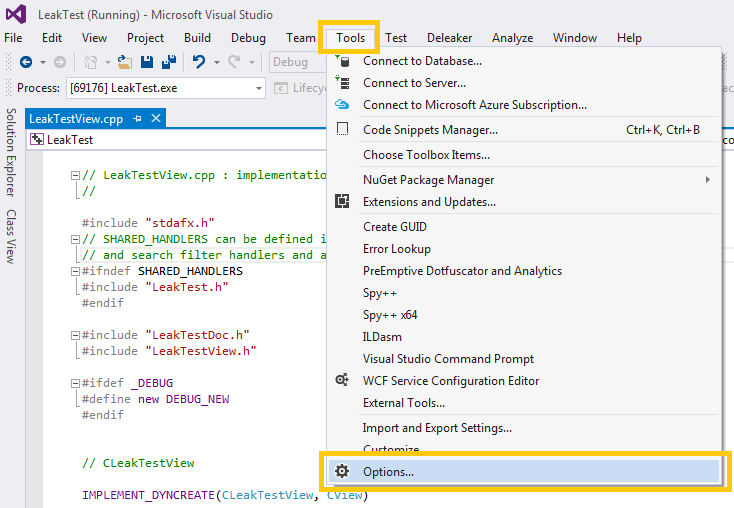Click the Extensions and Updates icon
The height and width of the screenshot is (508, 734).
(x=342, y=201)
